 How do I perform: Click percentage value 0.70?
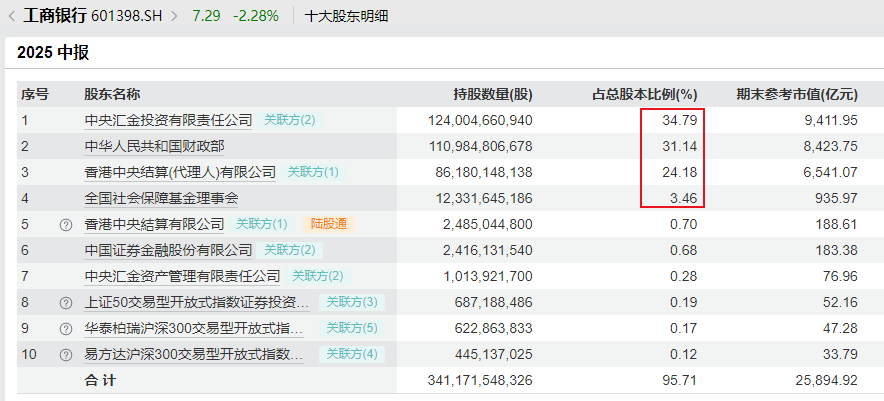click(x=684, y=224)
